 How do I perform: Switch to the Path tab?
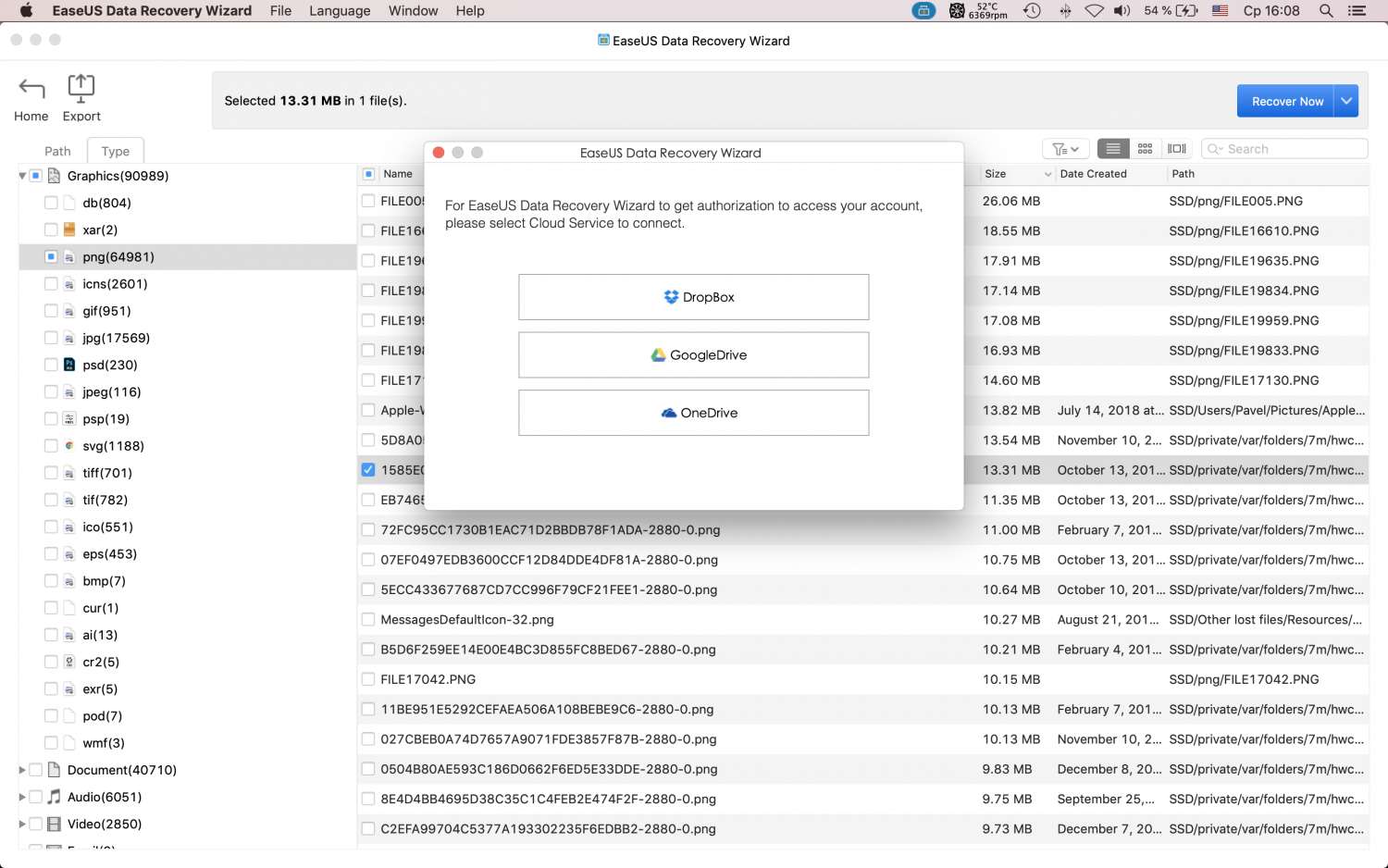click(57, 151)
